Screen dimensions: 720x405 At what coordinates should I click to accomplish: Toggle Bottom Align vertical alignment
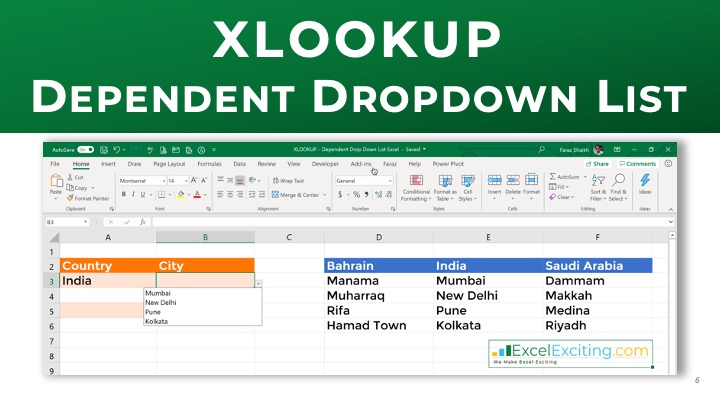coord(240,180)
